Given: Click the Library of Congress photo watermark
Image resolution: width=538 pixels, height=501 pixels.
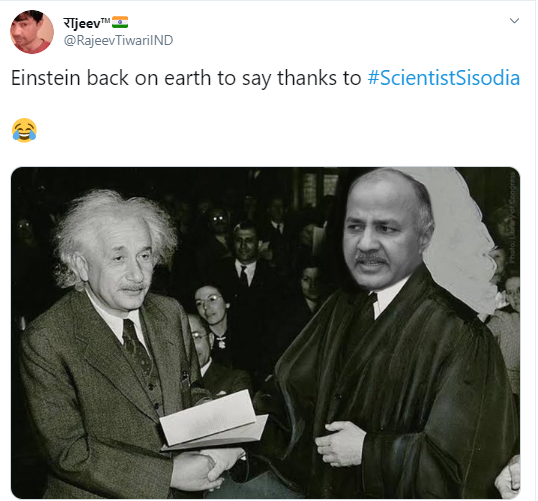Looking at the screenshot, I should click(x=512, y=218).
